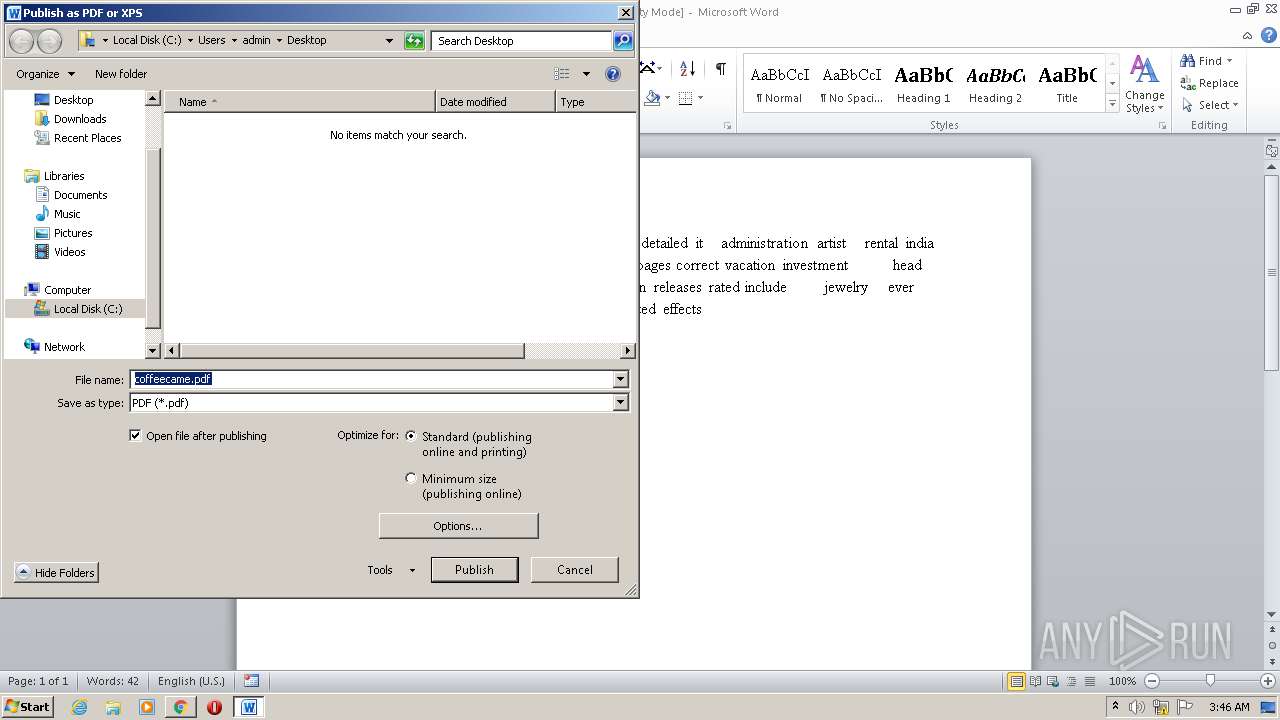Click Replace in Editing group
1280x720 pixels.
coord(1209,83)
